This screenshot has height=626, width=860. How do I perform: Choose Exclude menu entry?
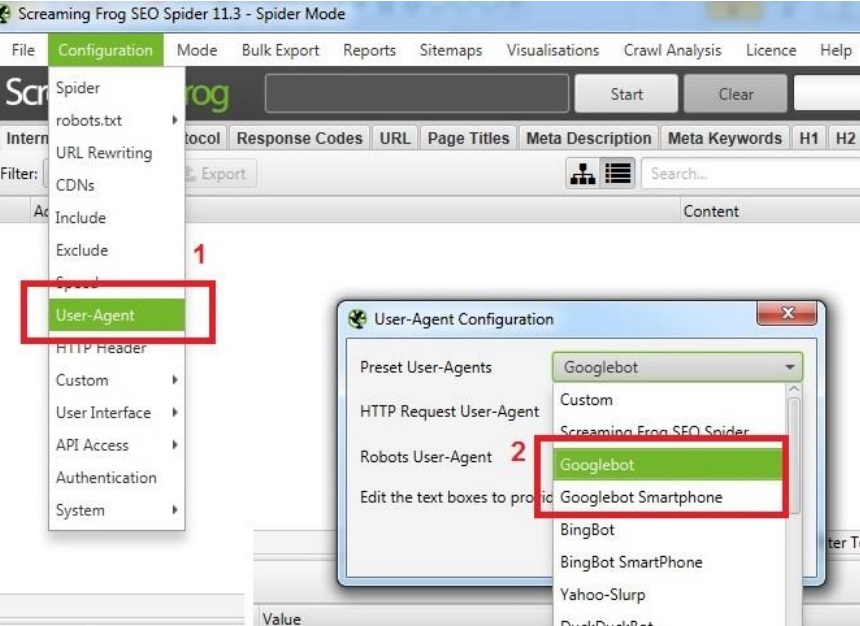point(116,250)
